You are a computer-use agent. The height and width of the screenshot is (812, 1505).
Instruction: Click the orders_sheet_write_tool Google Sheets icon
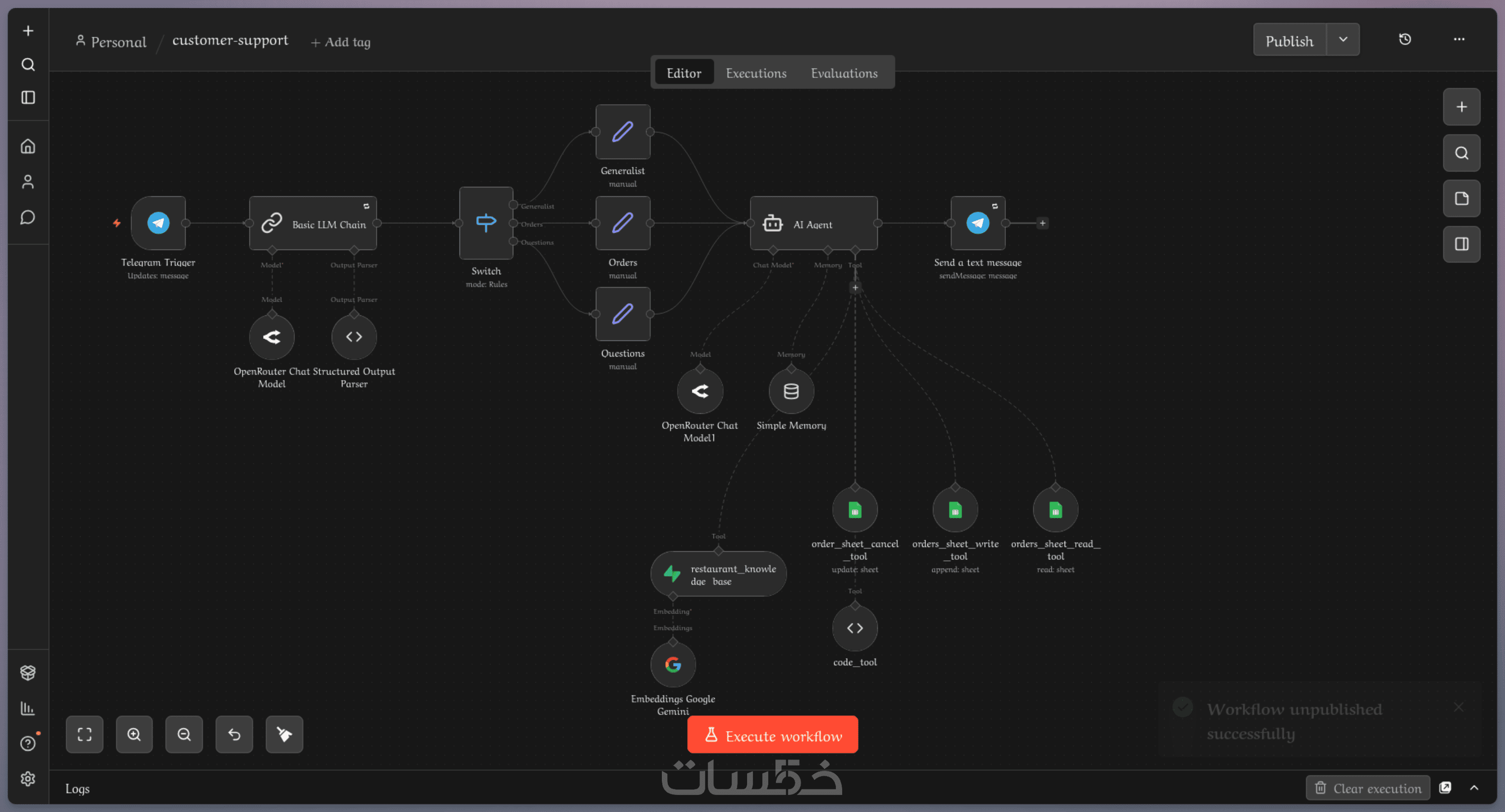(955, 510)
